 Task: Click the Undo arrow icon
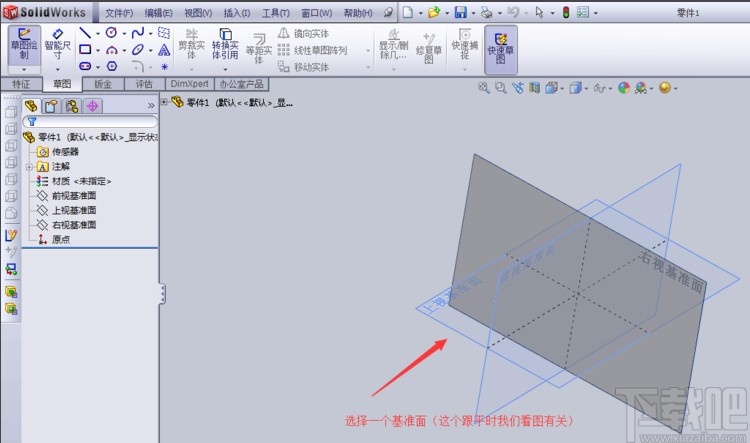coord(513,12)
